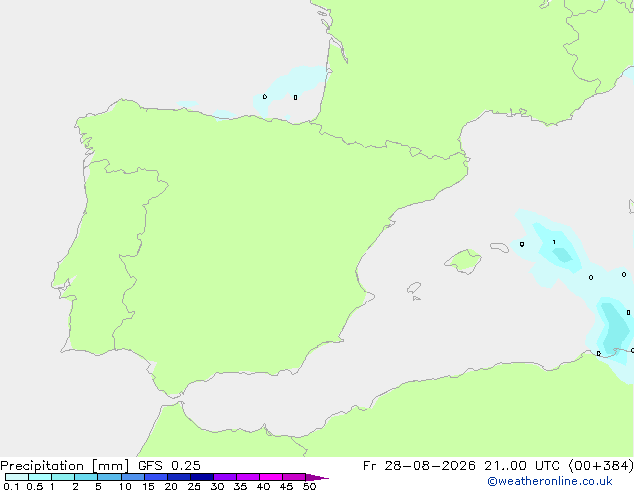The width and height of the screenshot is (634, 490).
Task: Click the "Precipitation [mm]" title text
Action: 64,466
